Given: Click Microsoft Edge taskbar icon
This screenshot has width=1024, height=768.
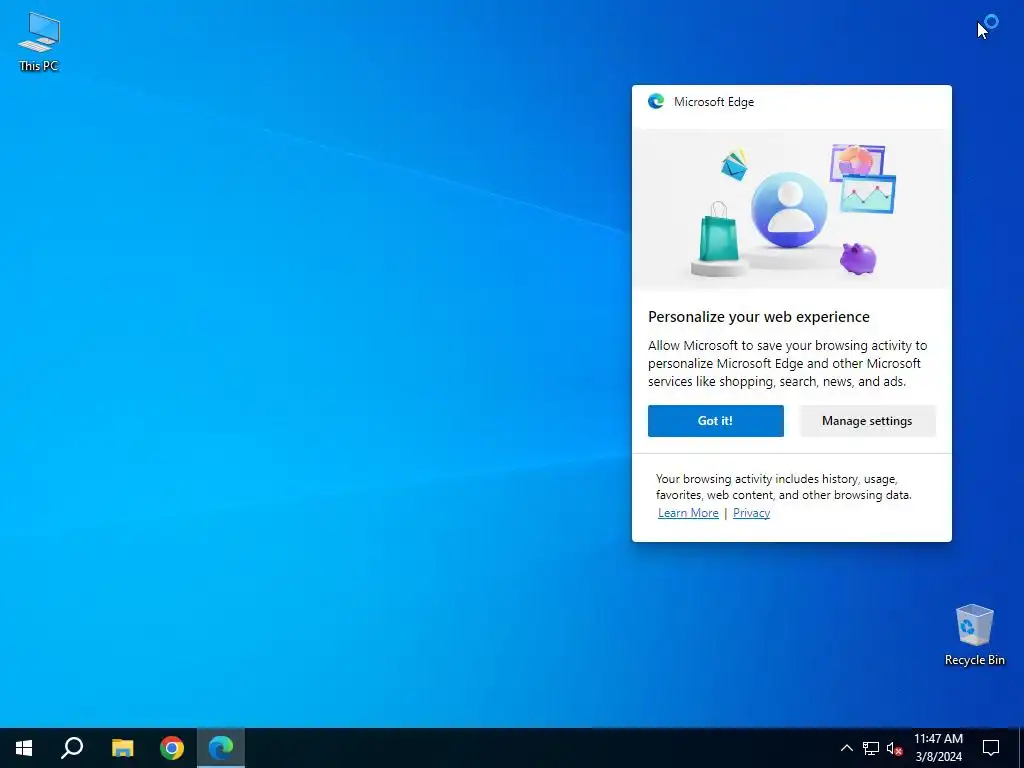Looking at the screenshot, I should click(x=221, y=748).
